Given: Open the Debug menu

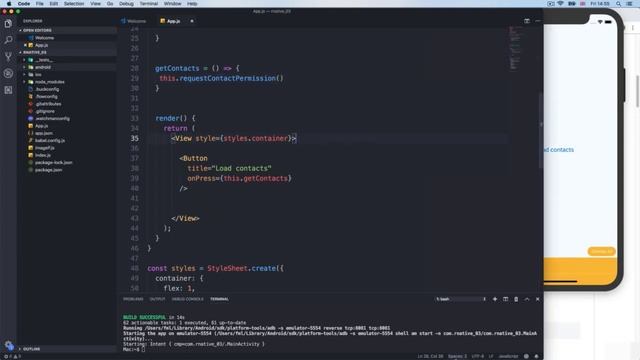Looking at the screenshot, I should (126, 4).
